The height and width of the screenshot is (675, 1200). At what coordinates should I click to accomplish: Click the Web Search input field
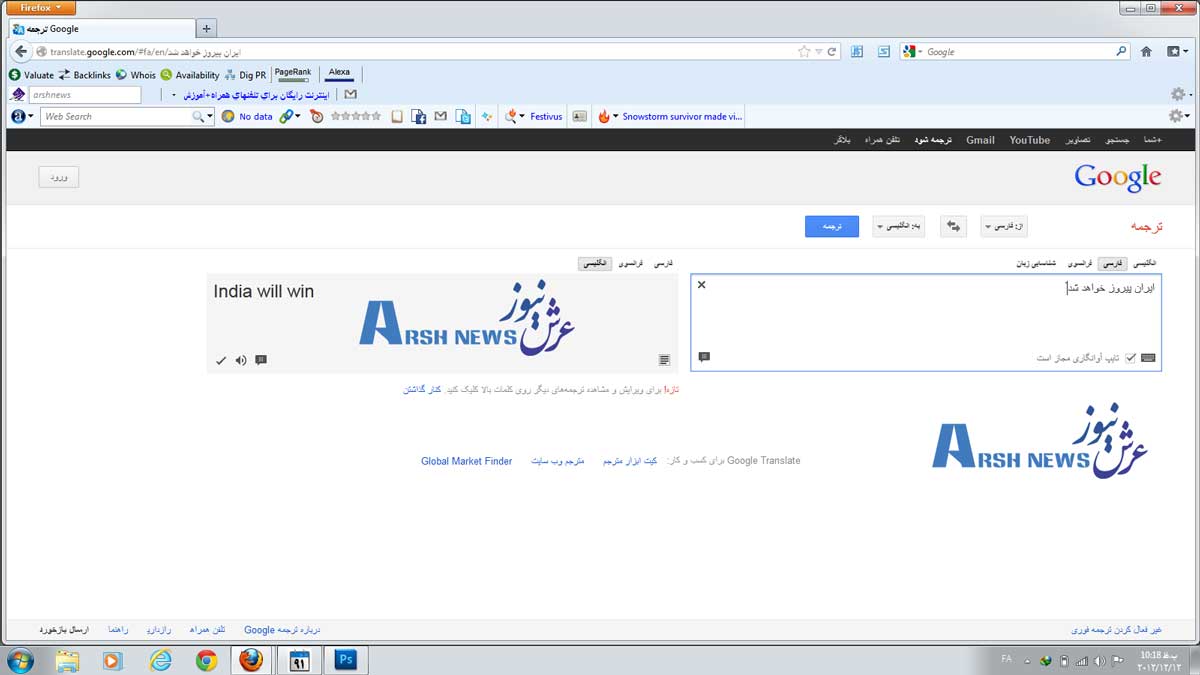tap(117, 117)
